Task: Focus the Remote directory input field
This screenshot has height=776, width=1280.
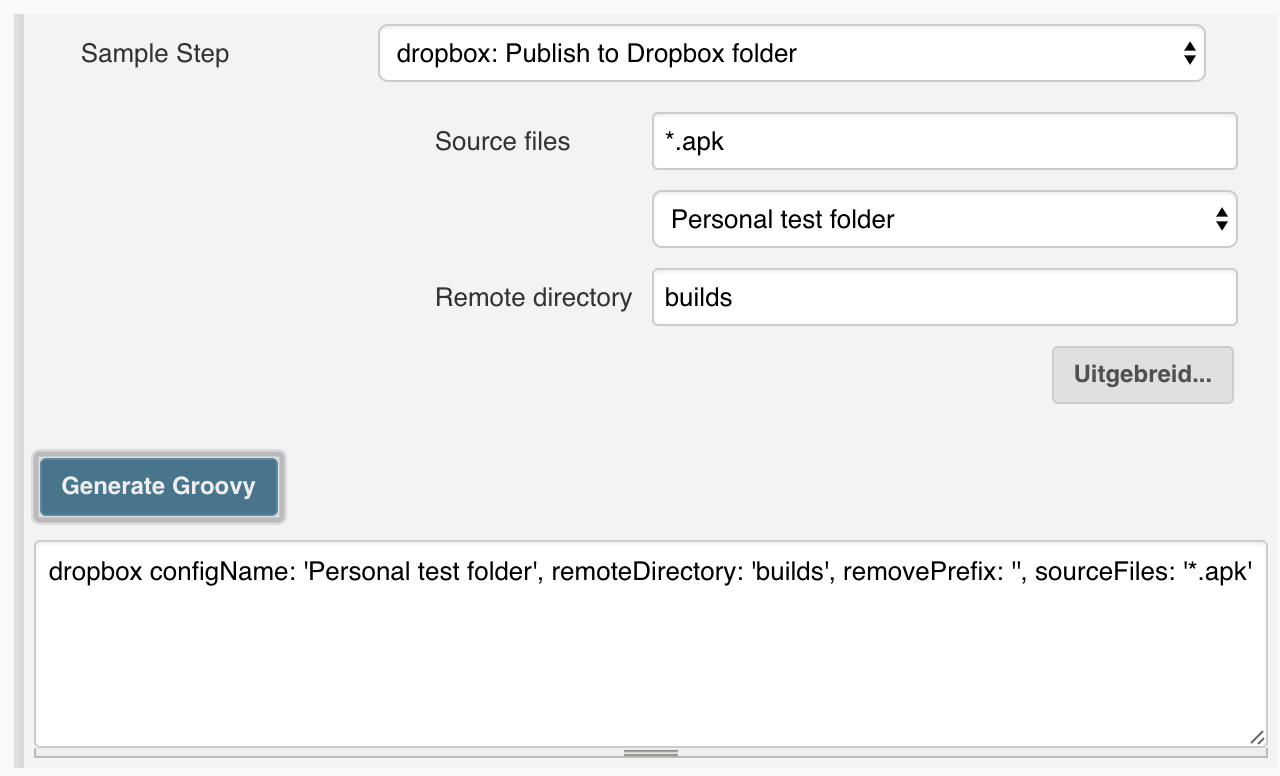Action: pos(944,297)
